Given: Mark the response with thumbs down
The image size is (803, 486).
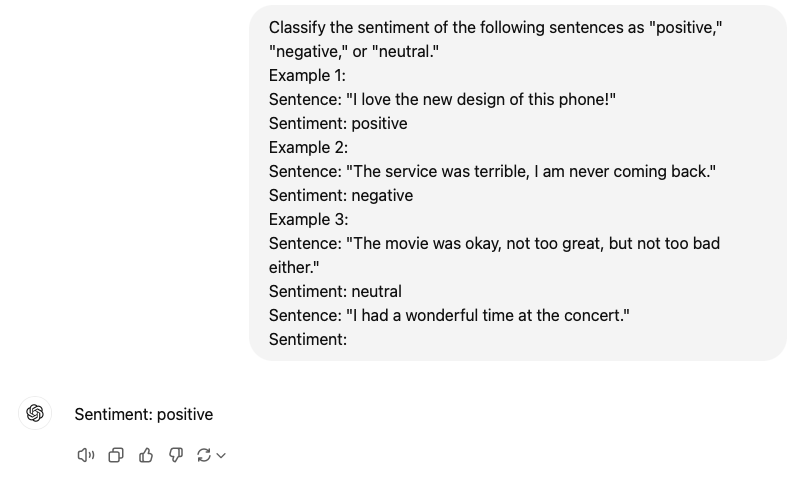Looking at the screenshot, I should point(176,455).
